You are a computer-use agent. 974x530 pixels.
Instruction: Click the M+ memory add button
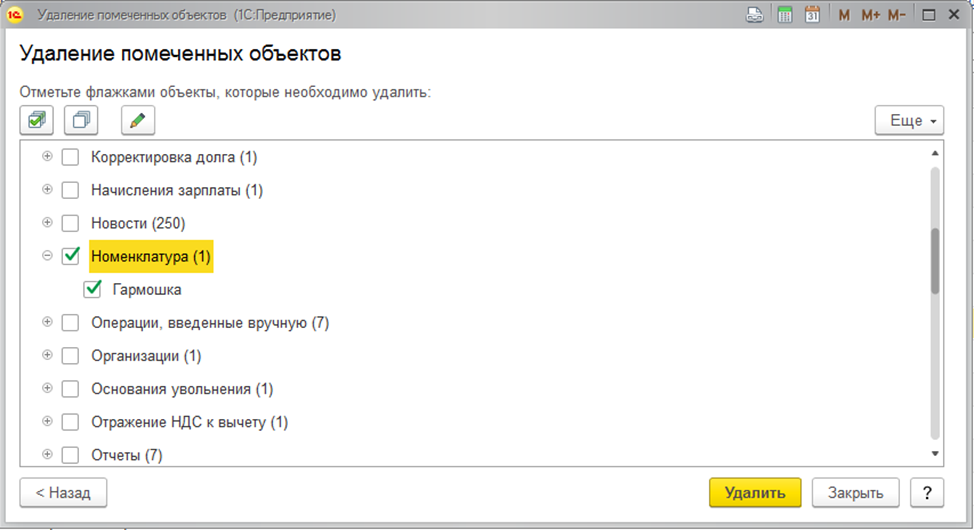[870, 16]
